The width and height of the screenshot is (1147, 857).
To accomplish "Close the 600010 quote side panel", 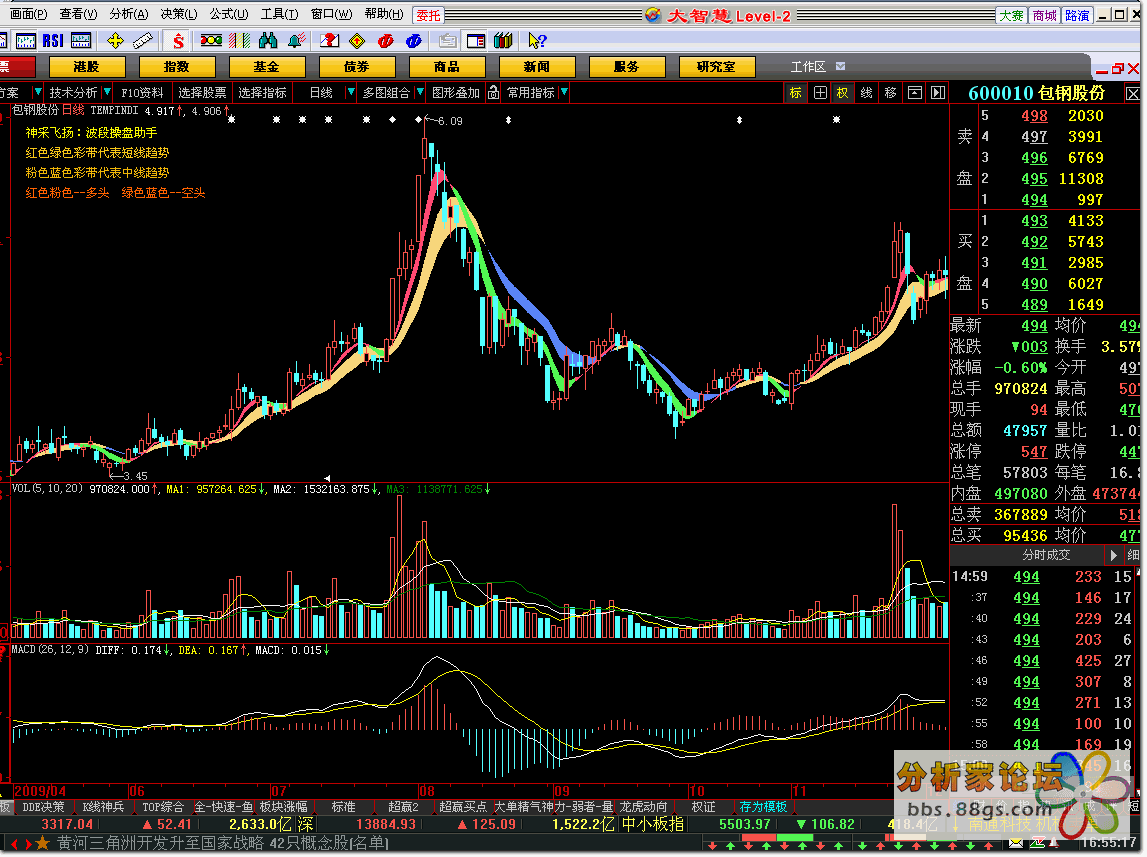I will [x=1132, y=94].
